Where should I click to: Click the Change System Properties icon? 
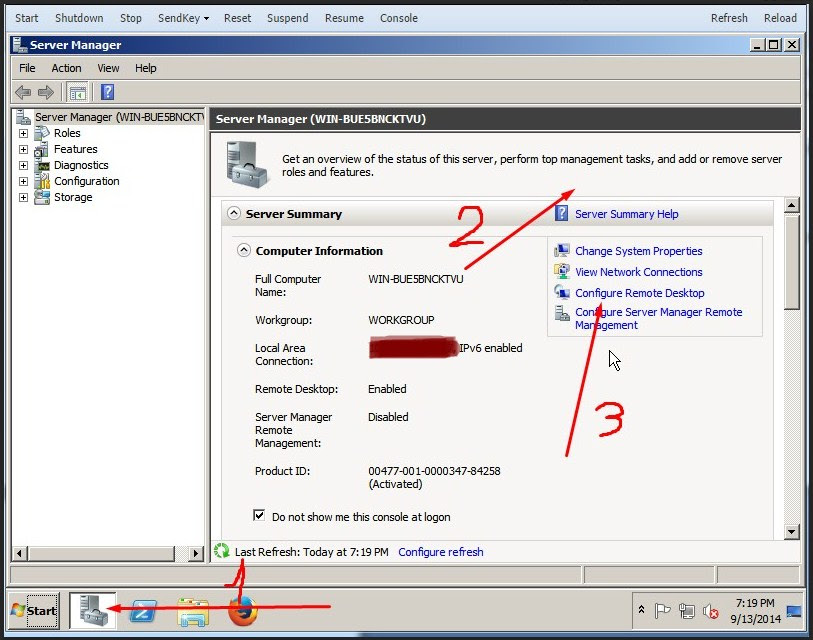coord(562,251)
